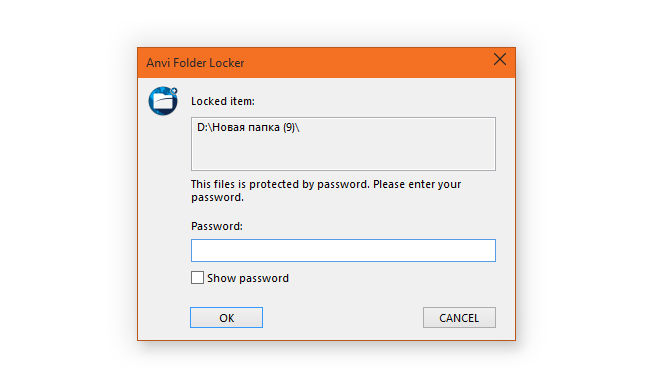Viewport: 650px width, 384px height.
Task: Click the Locked item label
Action: tap(223, 101)
